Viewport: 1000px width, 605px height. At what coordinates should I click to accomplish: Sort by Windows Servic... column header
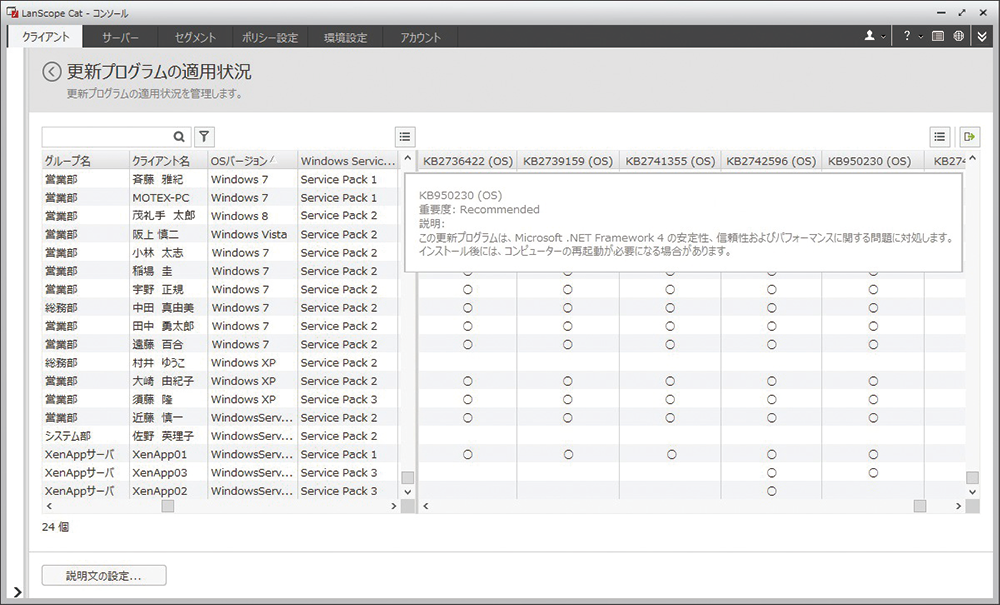click(x=348, y=161)
